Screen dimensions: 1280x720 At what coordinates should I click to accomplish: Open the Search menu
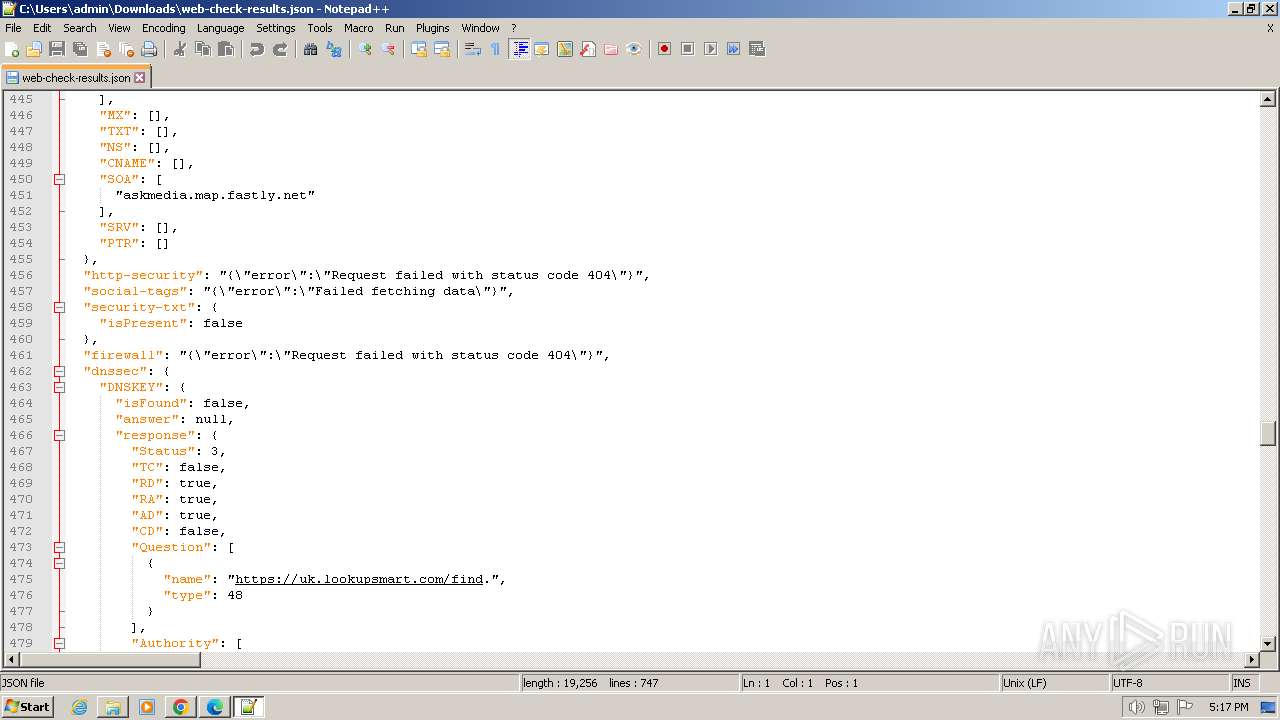(x=79, y=28)
